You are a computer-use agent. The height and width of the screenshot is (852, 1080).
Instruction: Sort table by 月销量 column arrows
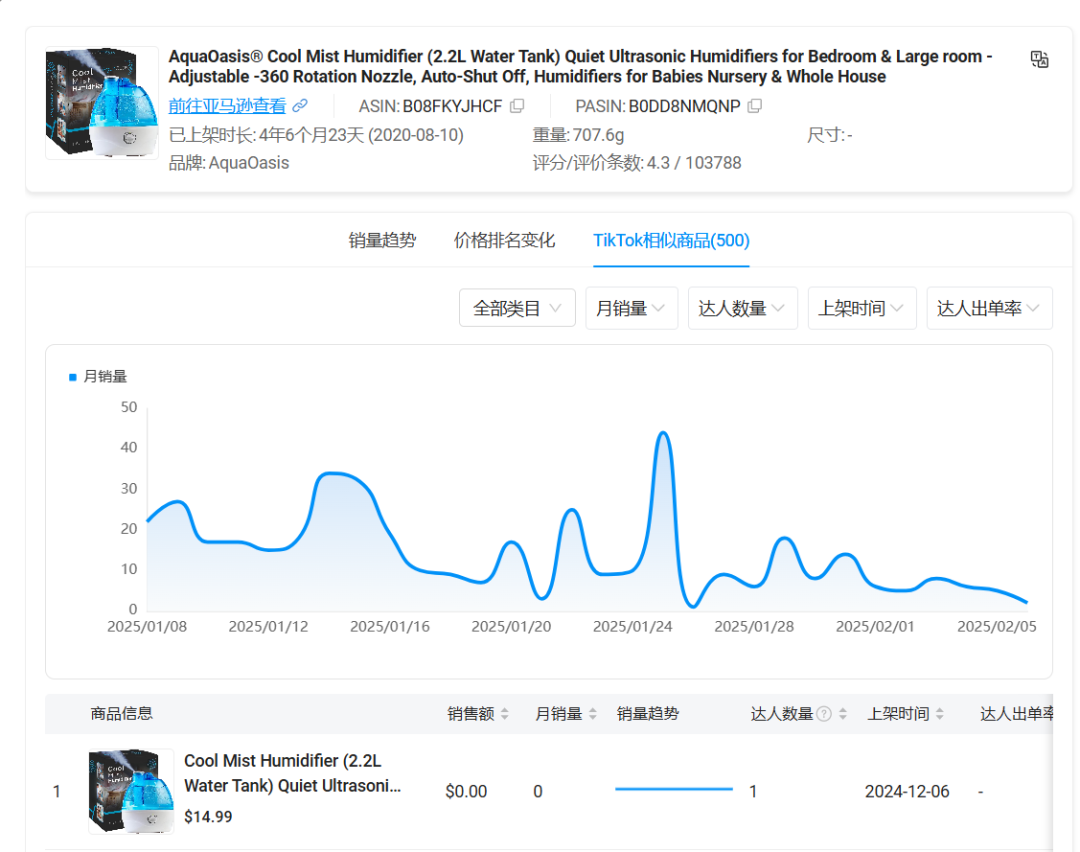pos(593,714)
